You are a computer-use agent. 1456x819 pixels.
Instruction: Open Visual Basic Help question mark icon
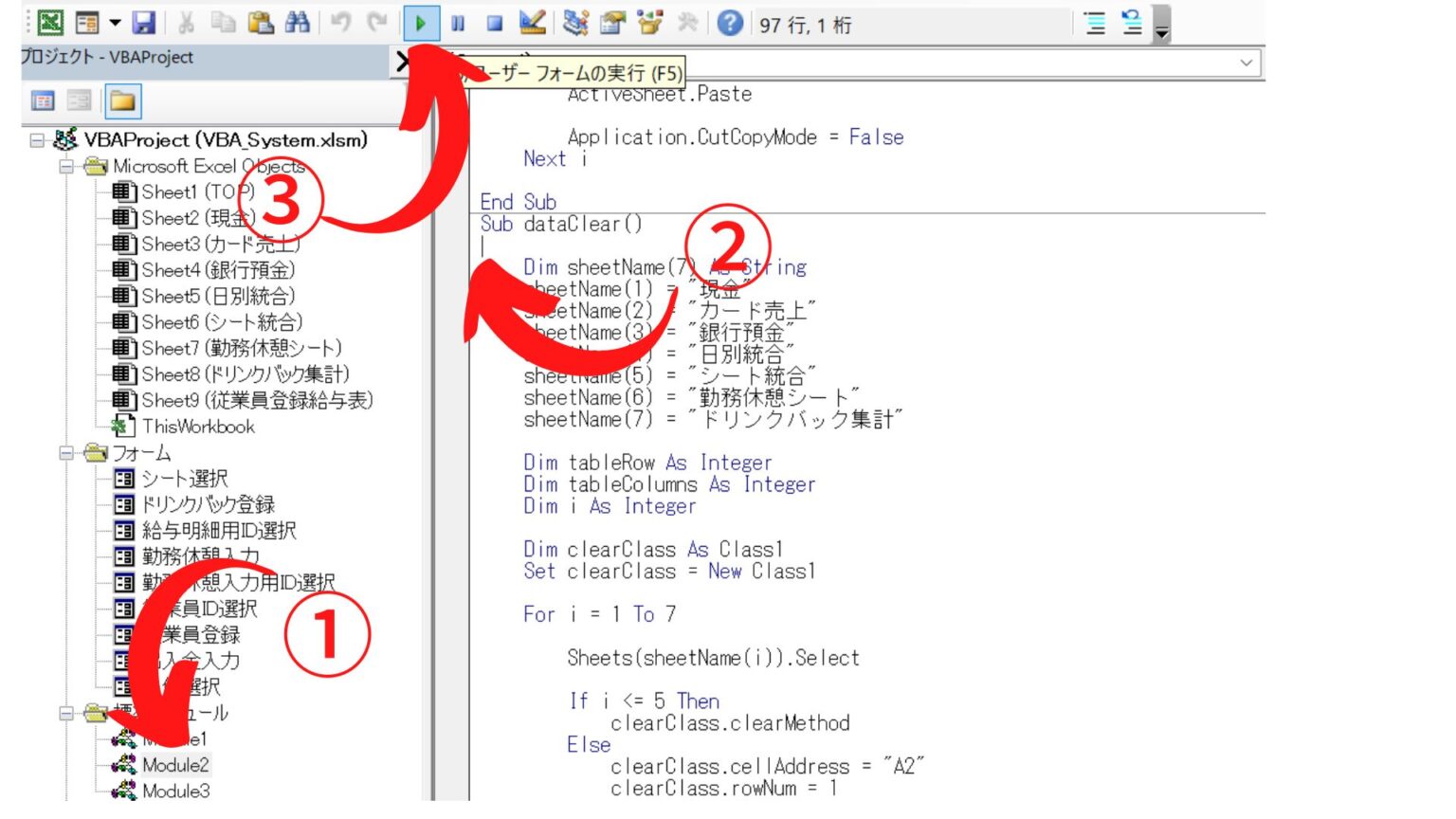click(x=729, y=23)
